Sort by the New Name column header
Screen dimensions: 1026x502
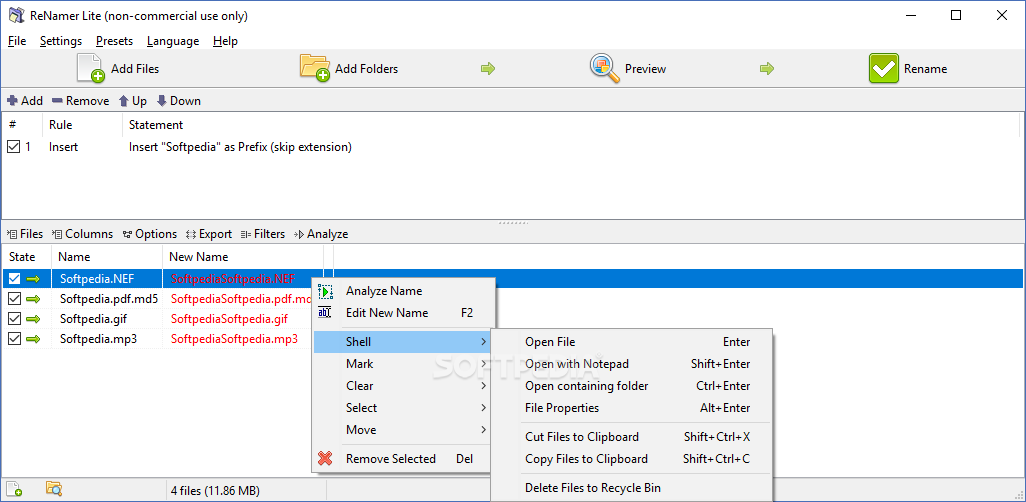tap(243, 257)
